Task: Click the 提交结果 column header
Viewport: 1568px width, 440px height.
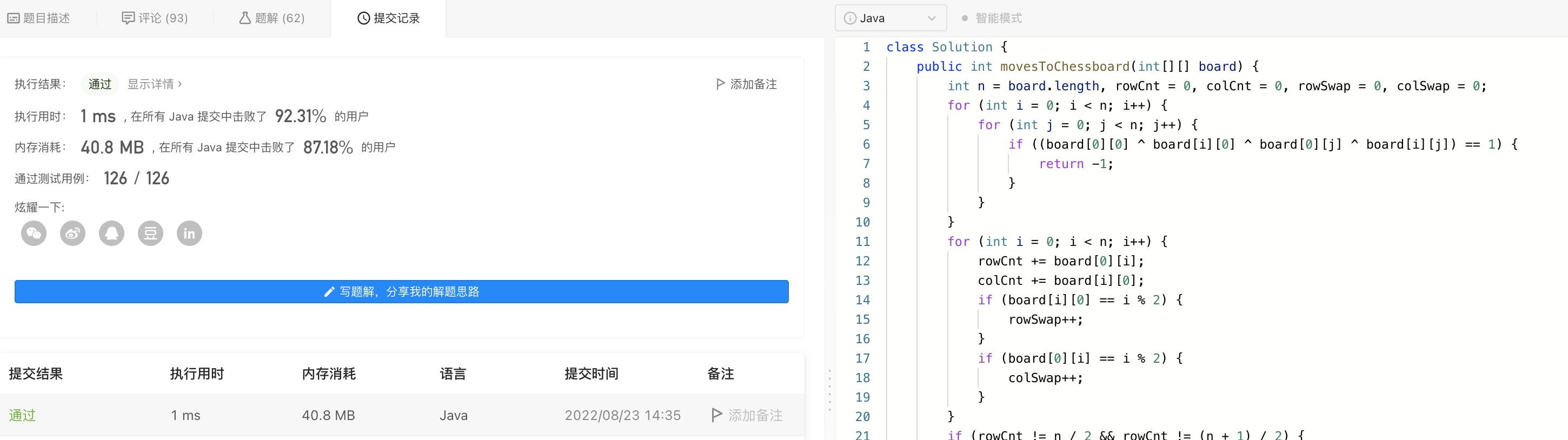Action: (36, 374)
